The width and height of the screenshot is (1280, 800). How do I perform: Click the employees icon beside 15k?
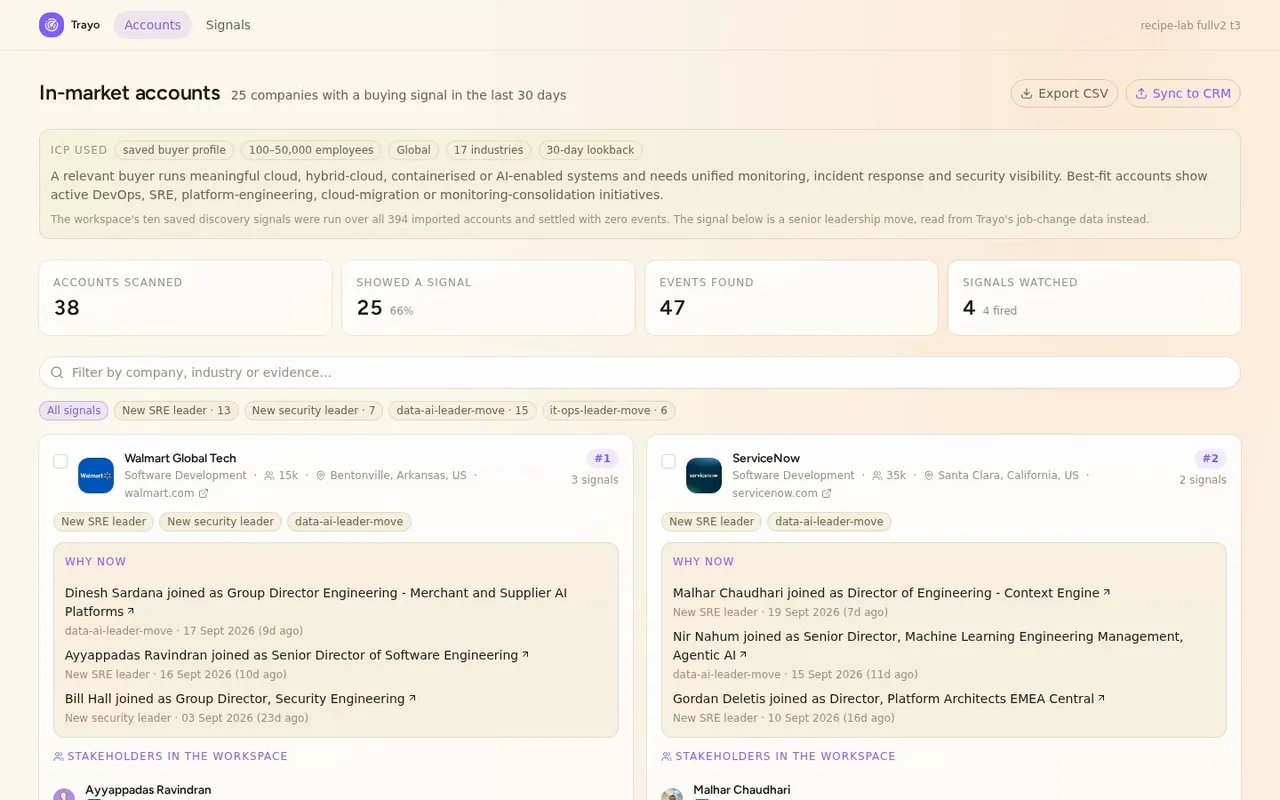tap(269, 476)
